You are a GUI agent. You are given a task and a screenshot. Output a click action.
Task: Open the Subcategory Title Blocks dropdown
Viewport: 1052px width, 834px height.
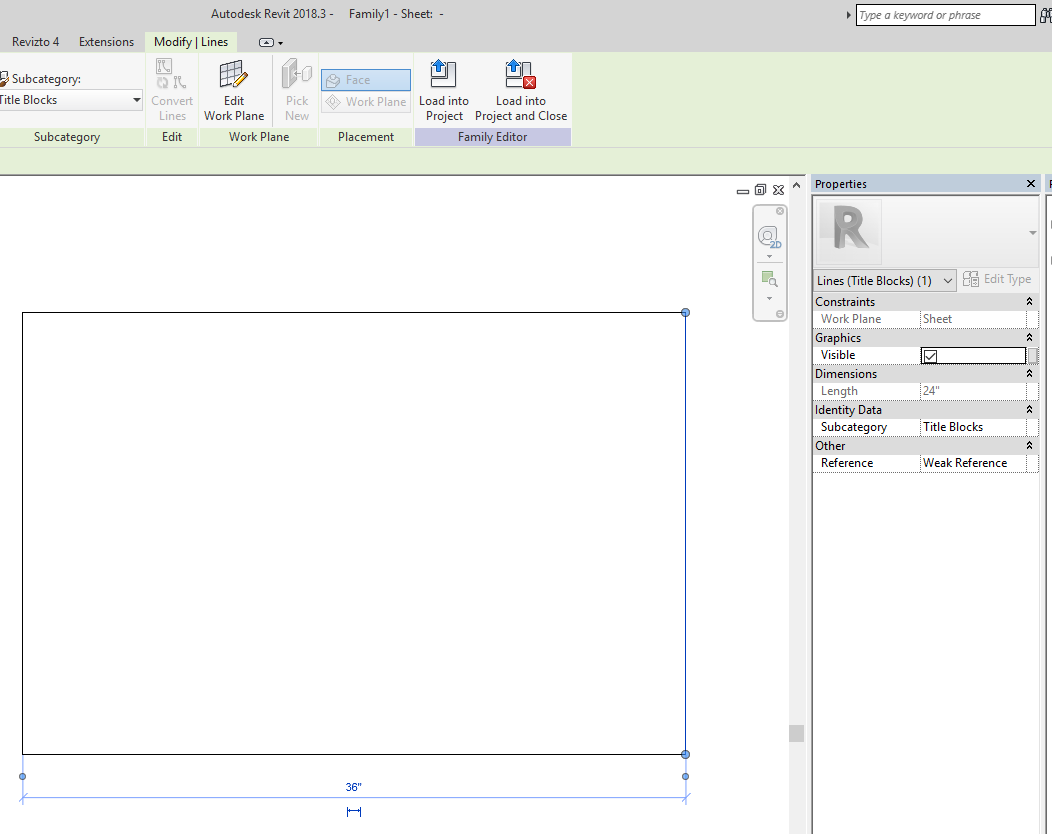(x=136, y=100)
